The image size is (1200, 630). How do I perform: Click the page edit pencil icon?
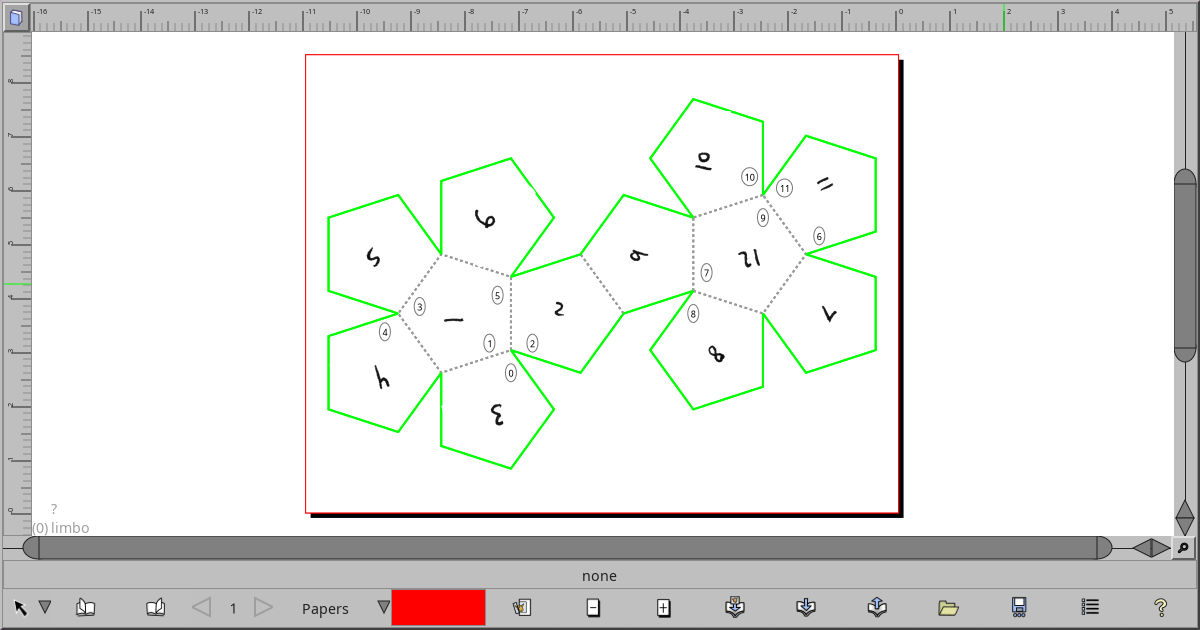521,606
